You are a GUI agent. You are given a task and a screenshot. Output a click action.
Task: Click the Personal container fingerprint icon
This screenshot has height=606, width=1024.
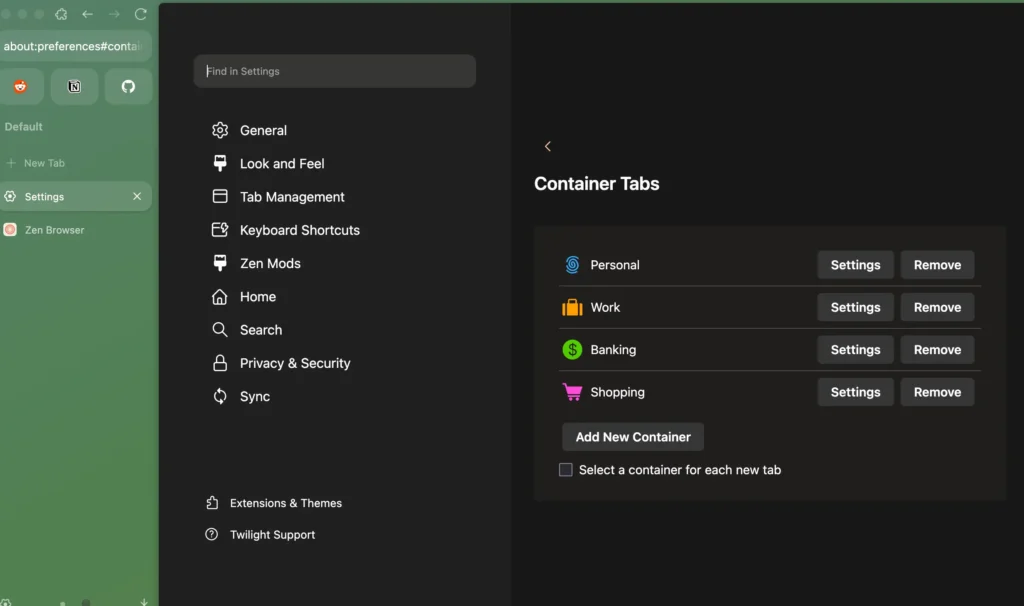(572, 264)
